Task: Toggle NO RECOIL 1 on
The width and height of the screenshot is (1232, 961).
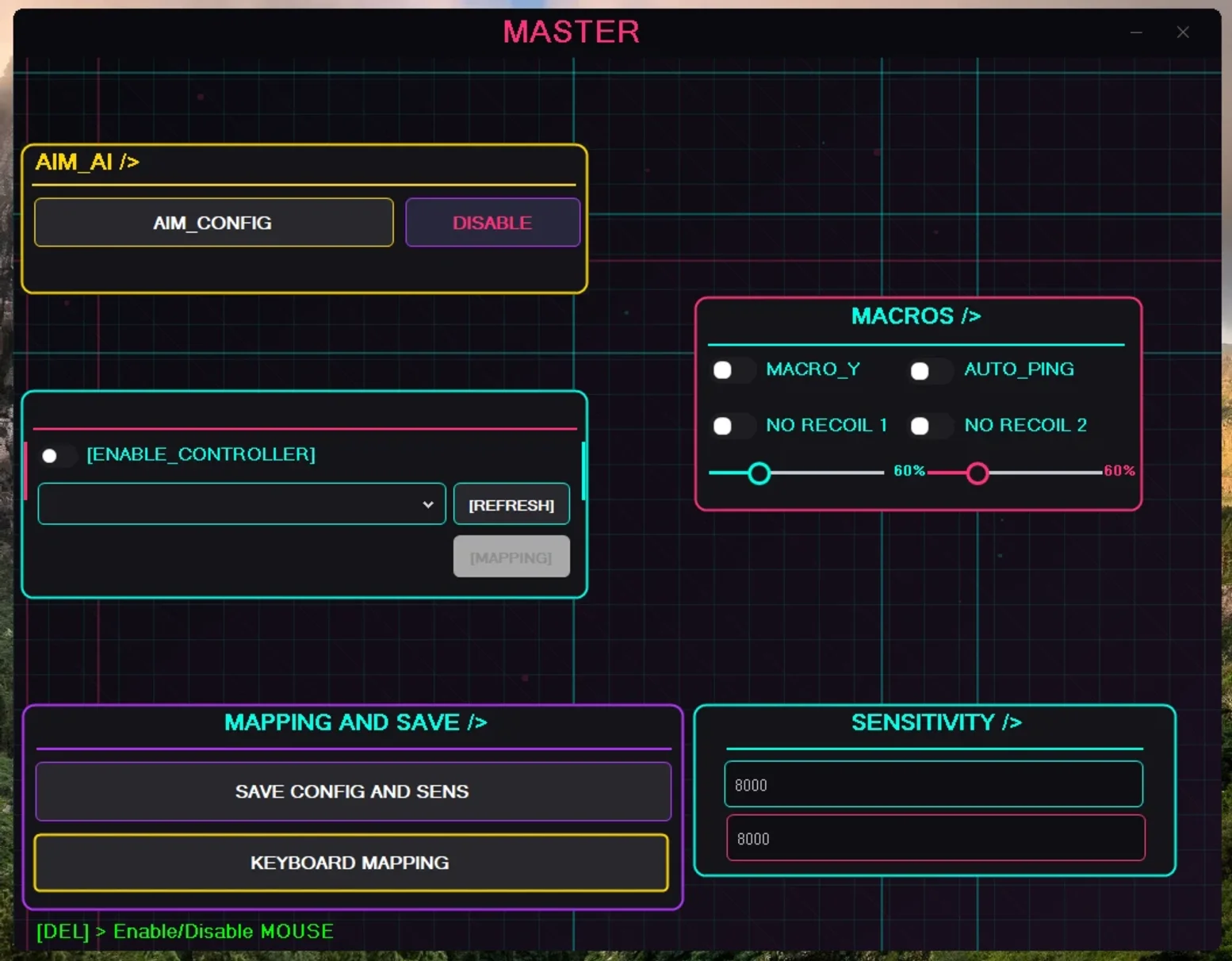Action: pyautogui.click(x=732, y=426)
